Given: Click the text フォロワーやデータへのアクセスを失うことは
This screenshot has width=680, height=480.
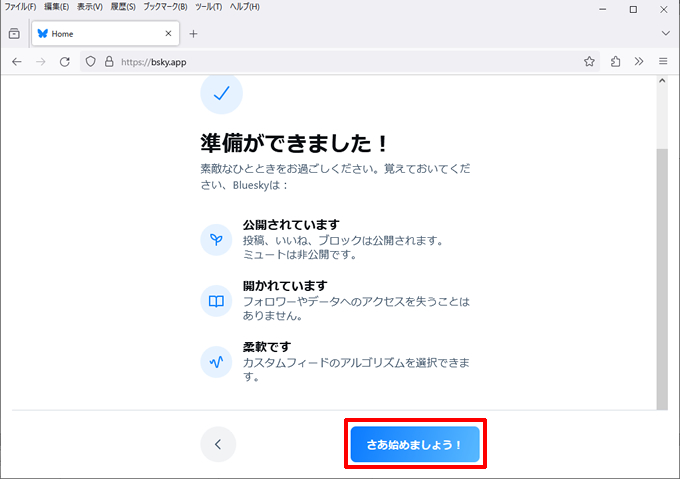Looking at the screenshot, I should point(356,301).
